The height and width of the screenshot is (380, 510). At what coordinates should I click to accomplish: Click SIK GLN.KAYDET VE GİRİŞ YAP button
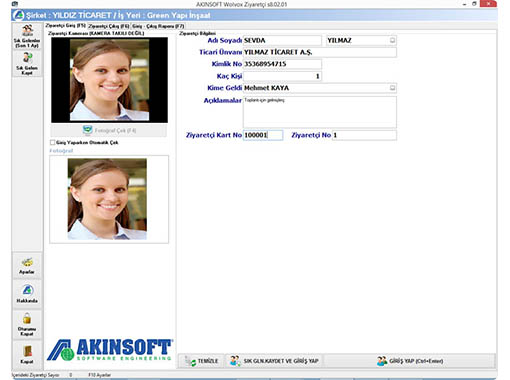(x=274, y=361)
